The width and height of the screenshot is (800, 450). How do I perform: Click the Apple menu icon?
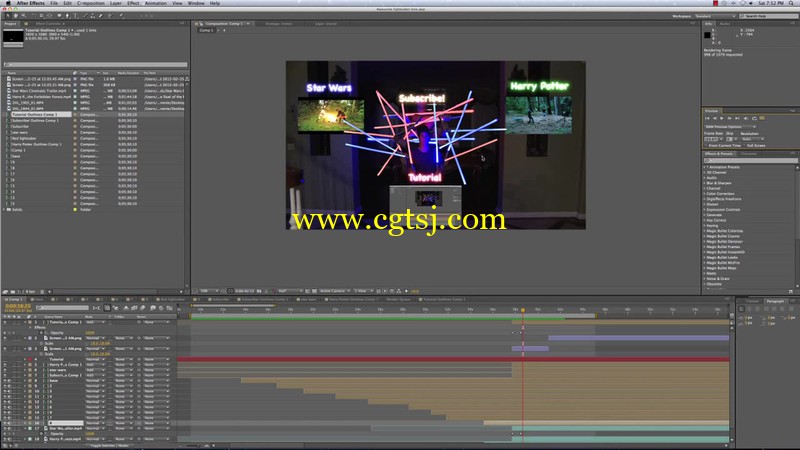[8, 3]
